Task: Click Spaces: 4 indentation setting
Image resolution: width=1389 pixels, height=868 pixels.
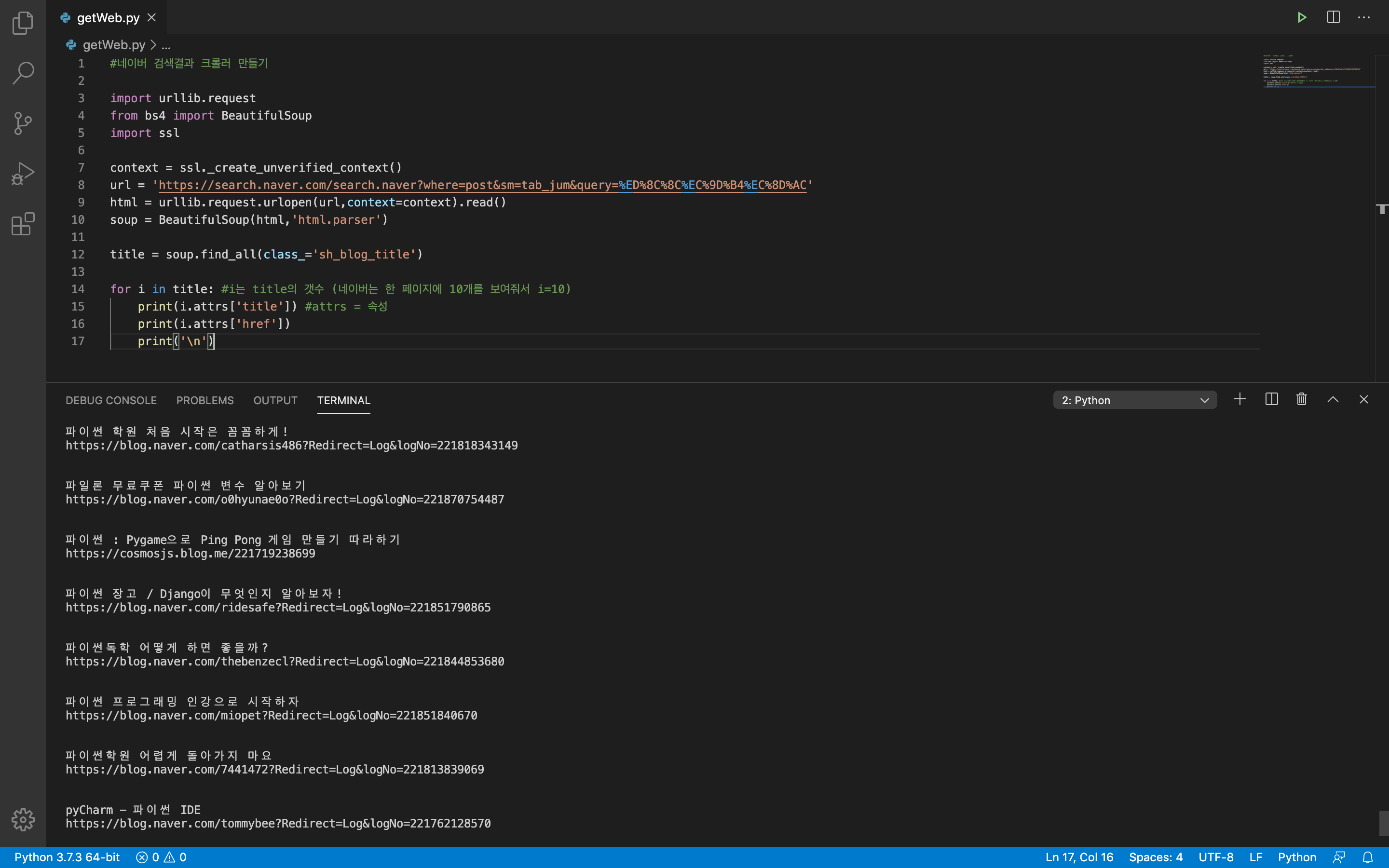Action: coord(1156,857)
